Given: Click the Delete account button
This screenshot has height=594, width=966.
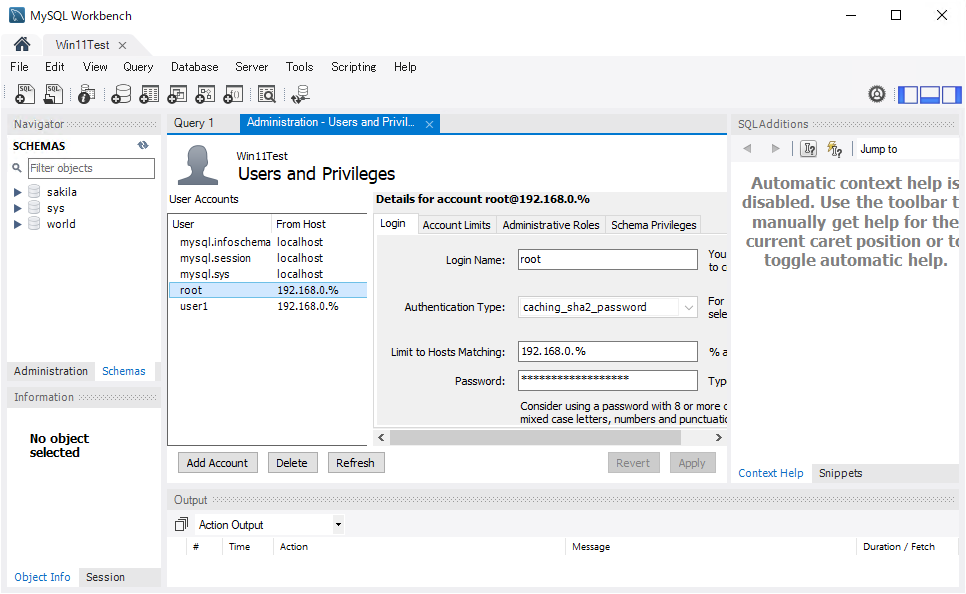Looking at the screenshot, I should tap(292, 463).
